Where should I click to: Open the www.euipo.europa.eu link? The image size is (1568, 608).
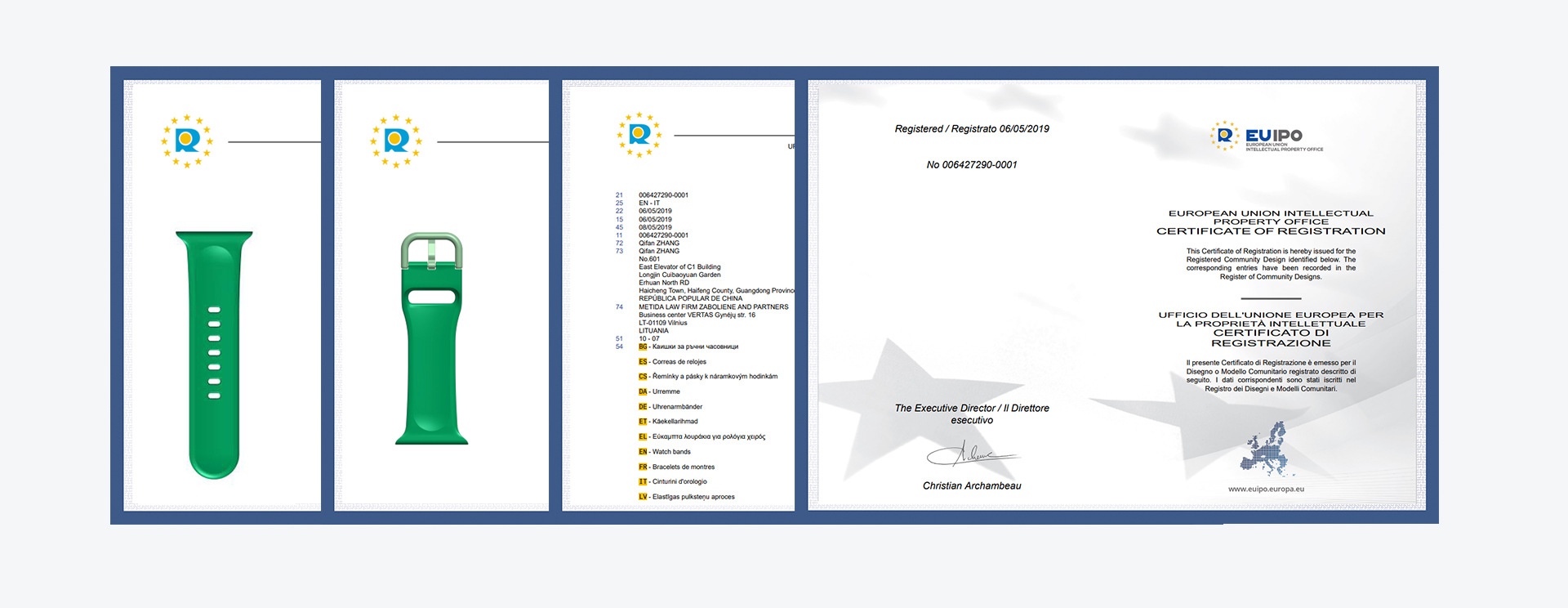coord(1266,490)
